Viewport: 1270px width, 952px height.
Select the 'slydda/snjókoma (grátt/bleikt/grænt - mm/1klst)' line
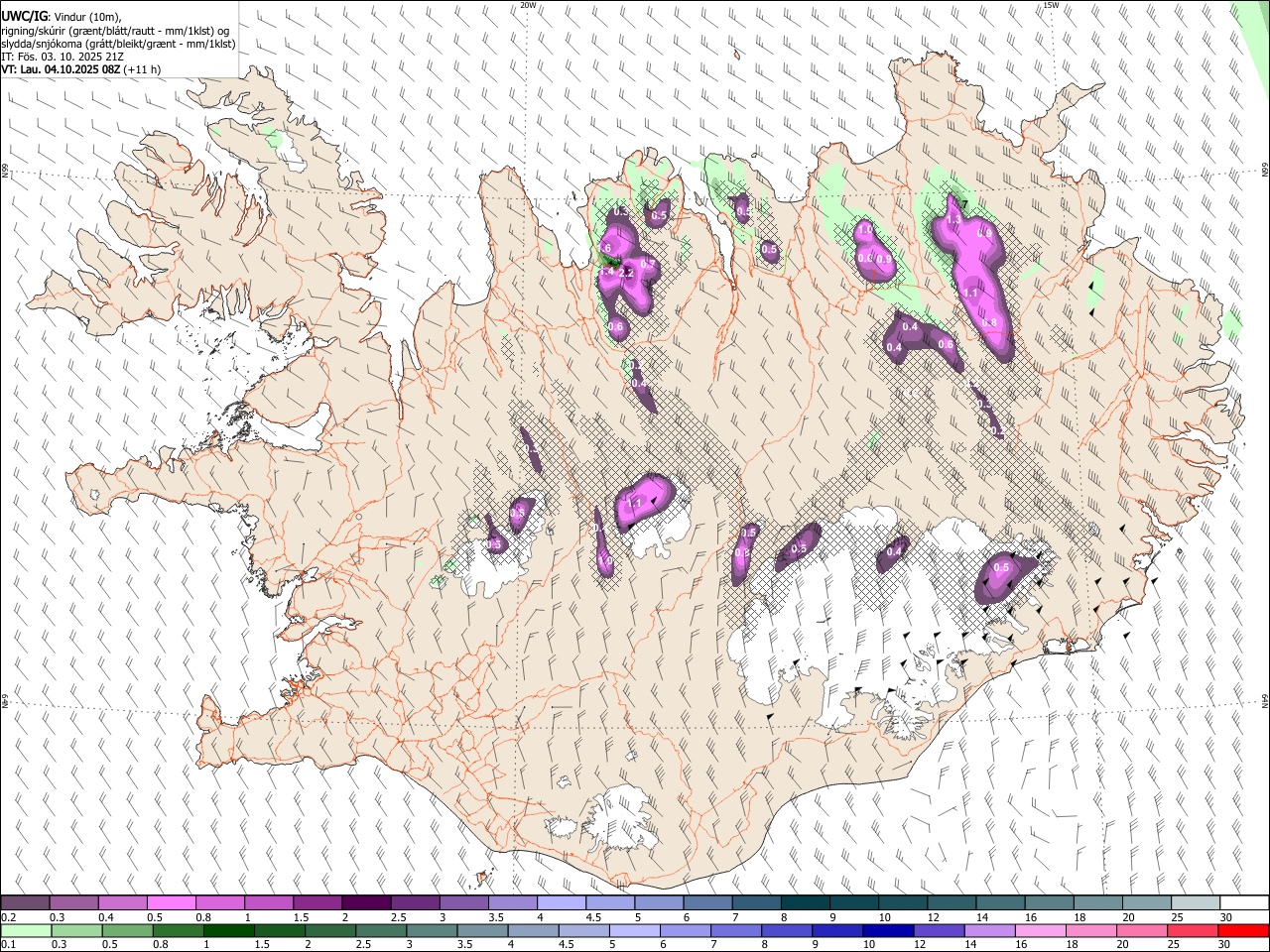[x=118, y=44]
